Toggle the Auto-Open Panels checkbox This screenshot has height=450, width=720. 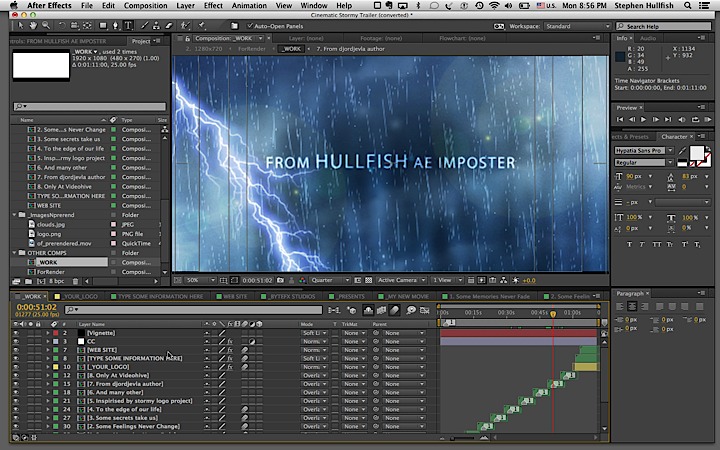250,26
